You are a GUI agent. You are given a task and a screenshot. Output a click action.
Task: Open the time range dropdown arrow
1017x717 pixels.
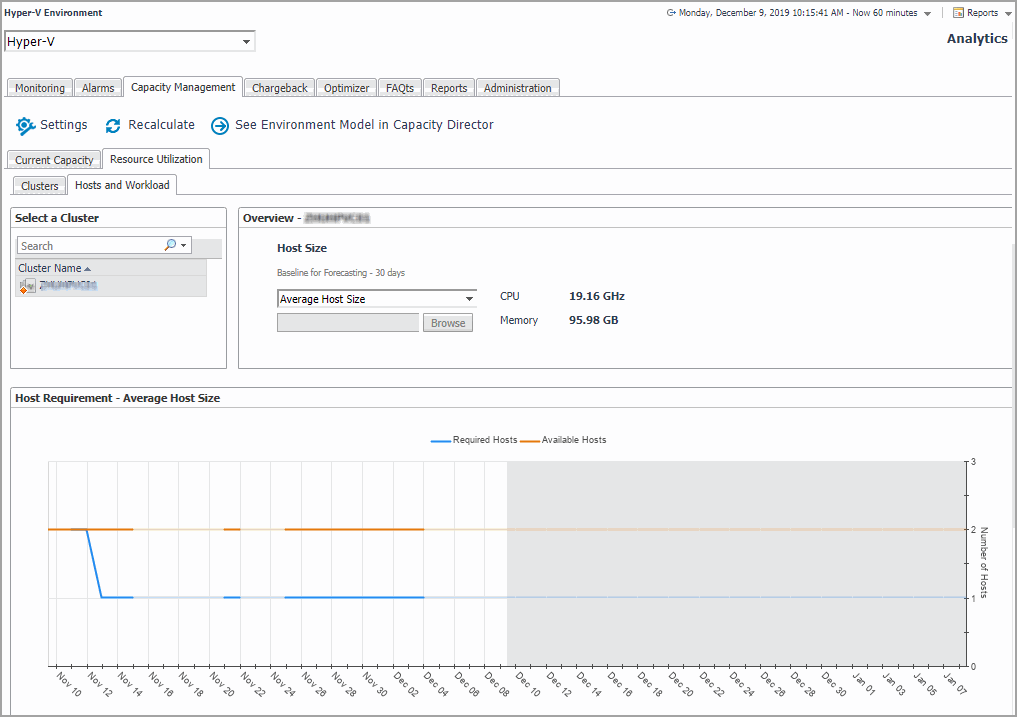[927, 14]
